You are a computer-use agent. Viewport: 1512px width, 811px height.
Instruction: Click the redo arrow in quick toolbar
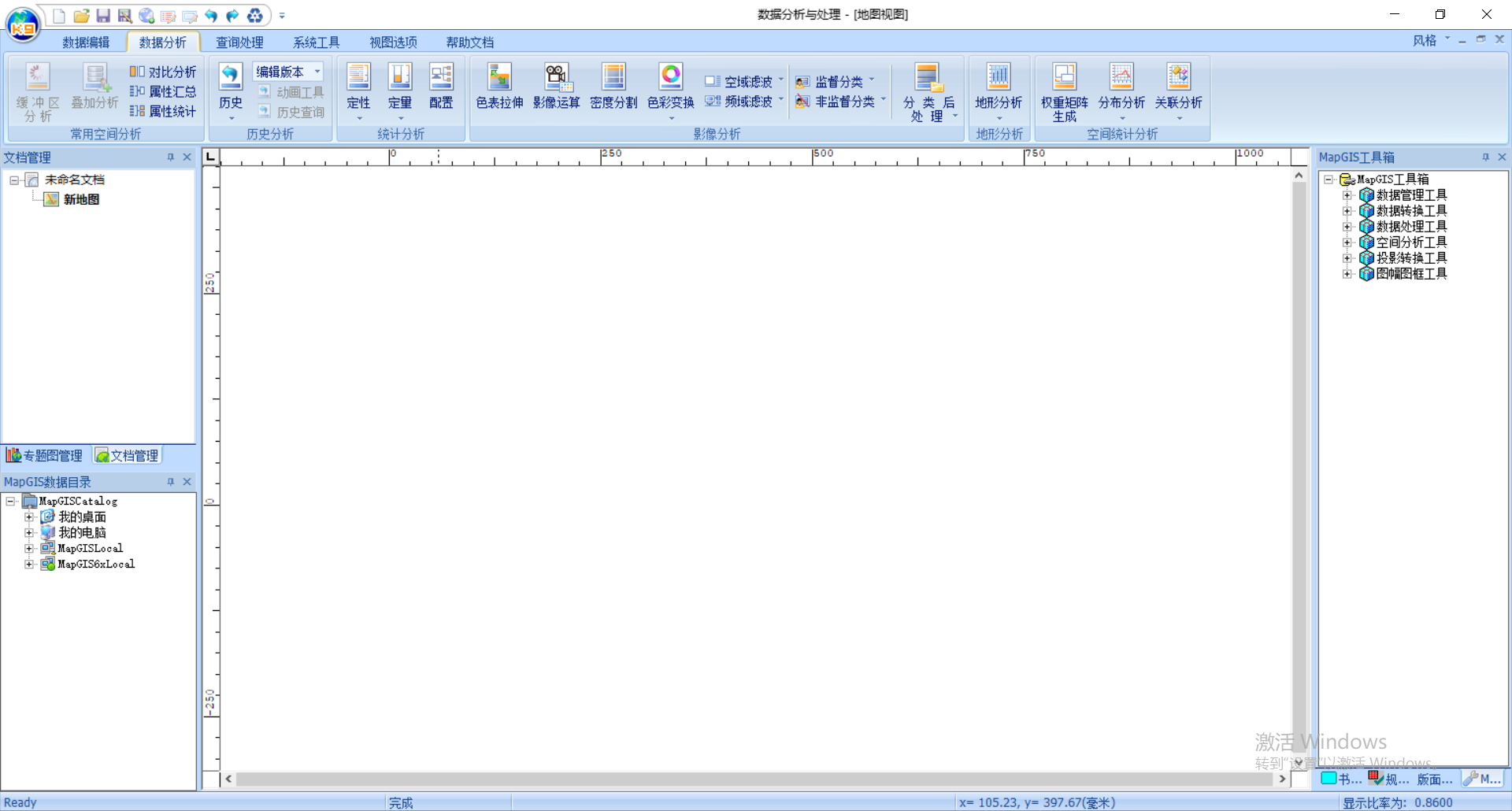(232, 15)
